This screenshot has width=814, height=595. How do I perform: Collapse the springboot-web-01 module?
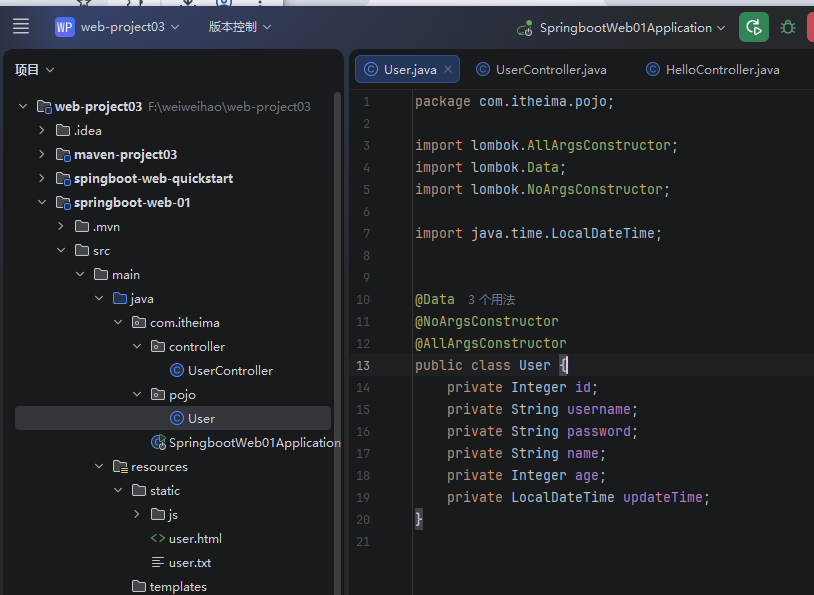[x=42, y=202]
